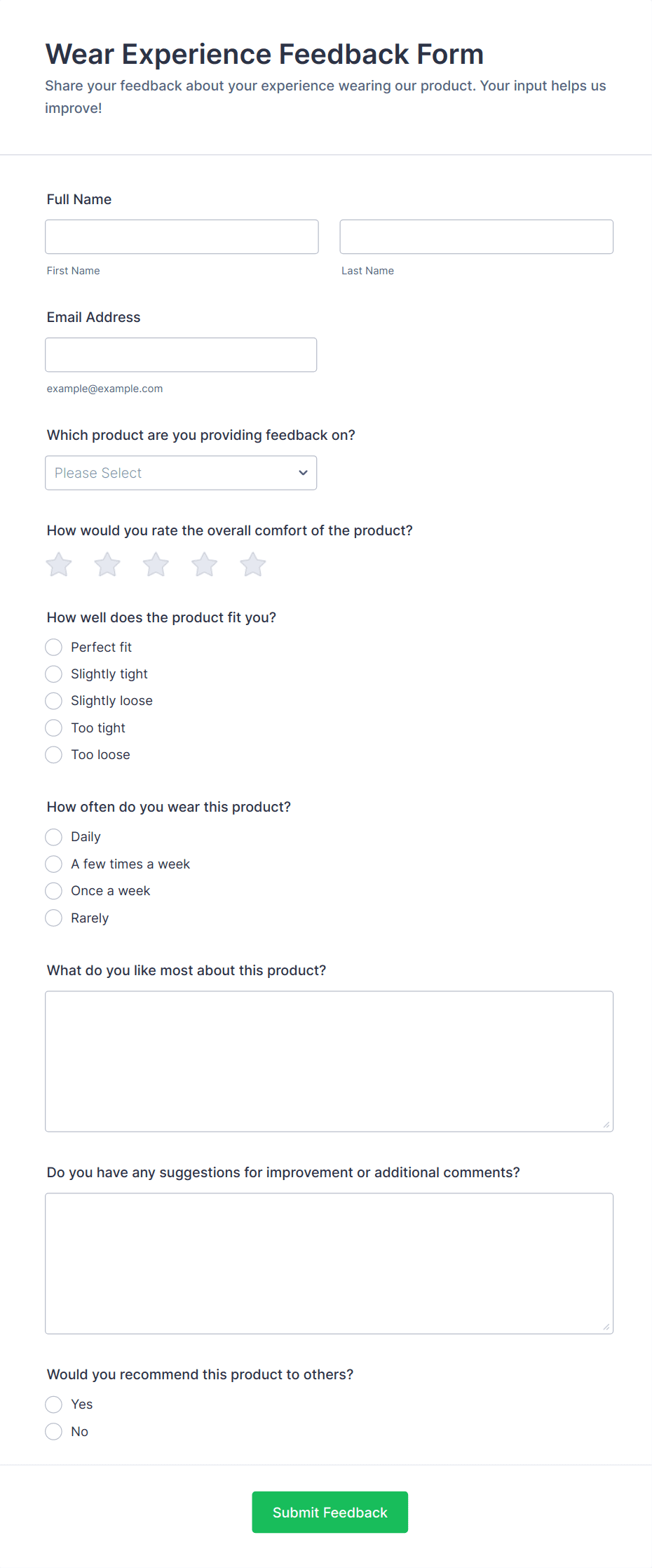The image size is (652, 1568).
Task: Choose Slightly tight for product fit
Action: click(x=53, y=674)
